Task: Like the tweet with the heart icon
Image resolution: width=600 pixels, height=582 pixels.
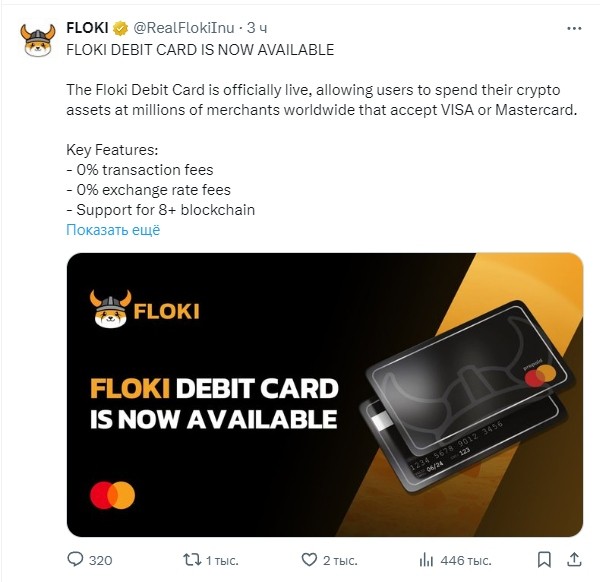Action: pos(309,559)
